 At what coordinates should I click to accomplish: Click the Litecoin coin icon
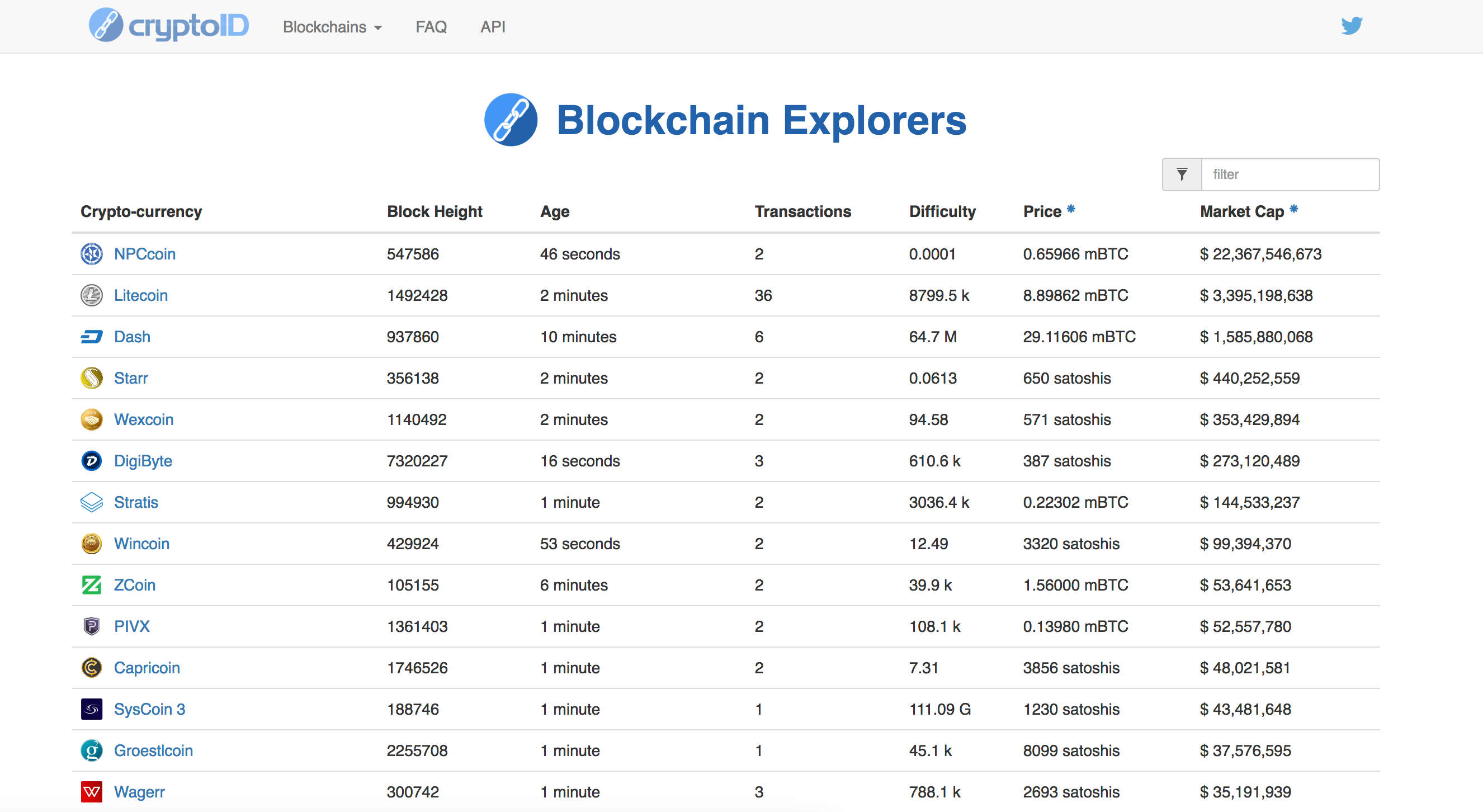click(92, 295)
